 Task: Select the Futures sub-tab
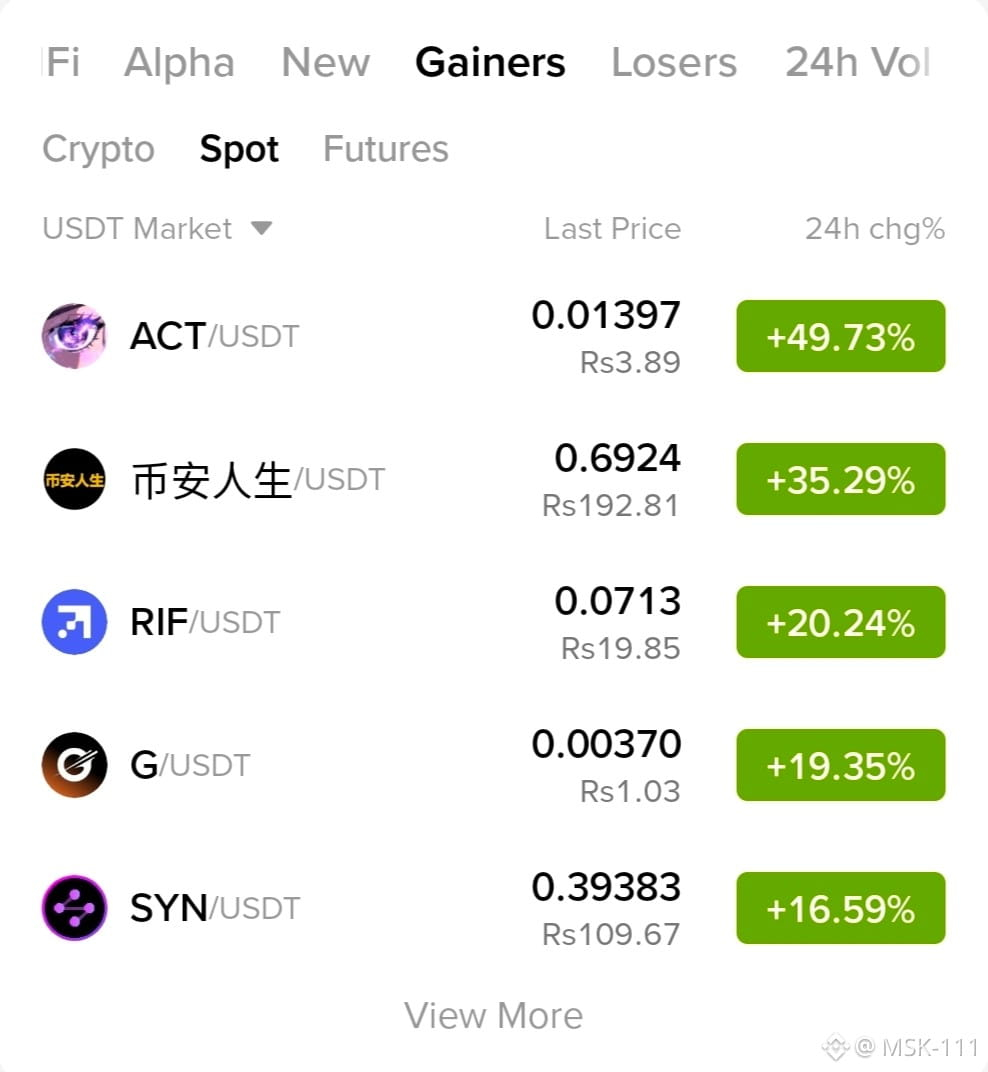(x=386, y=149)
